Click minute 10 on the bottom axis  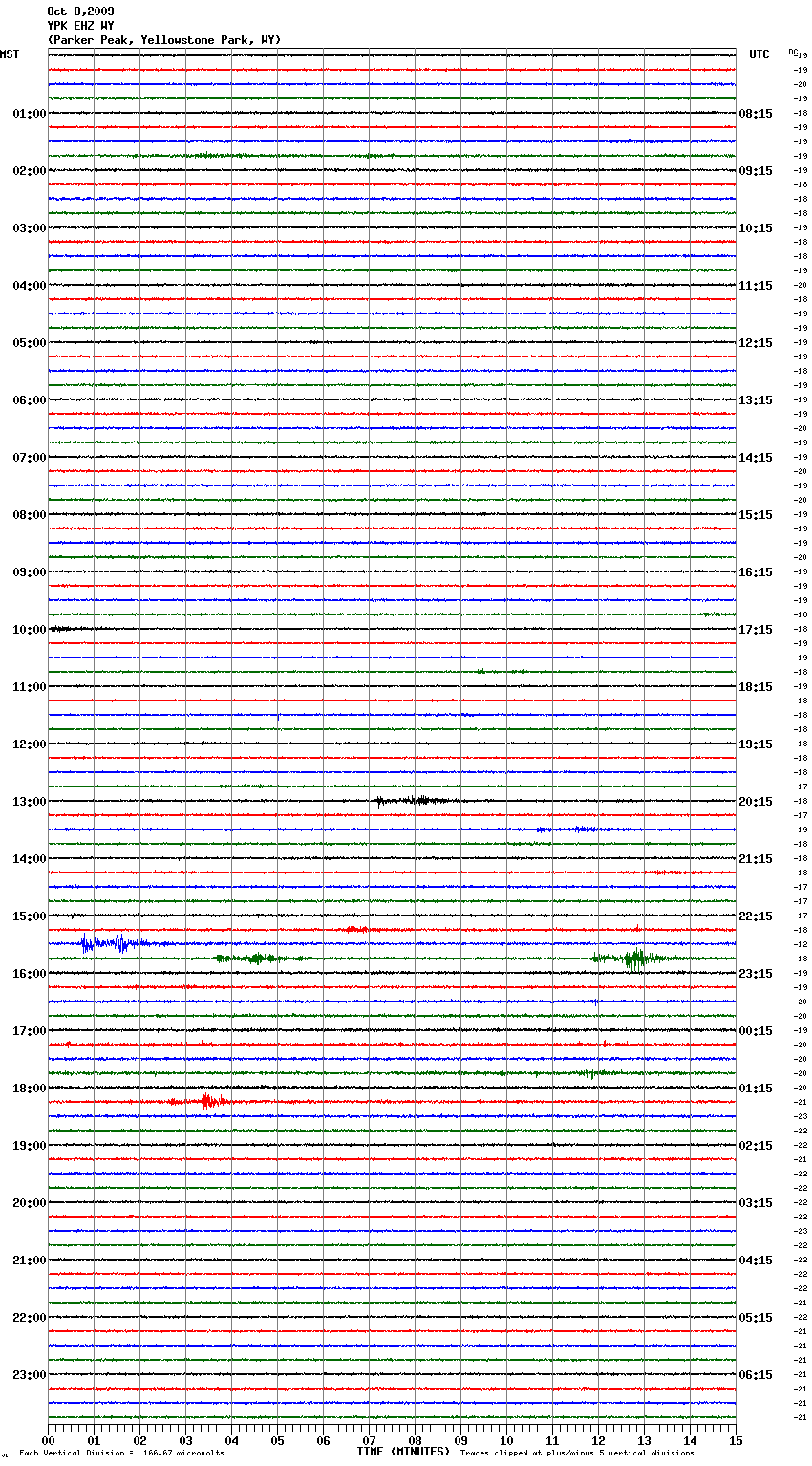tap(507, 1440)
